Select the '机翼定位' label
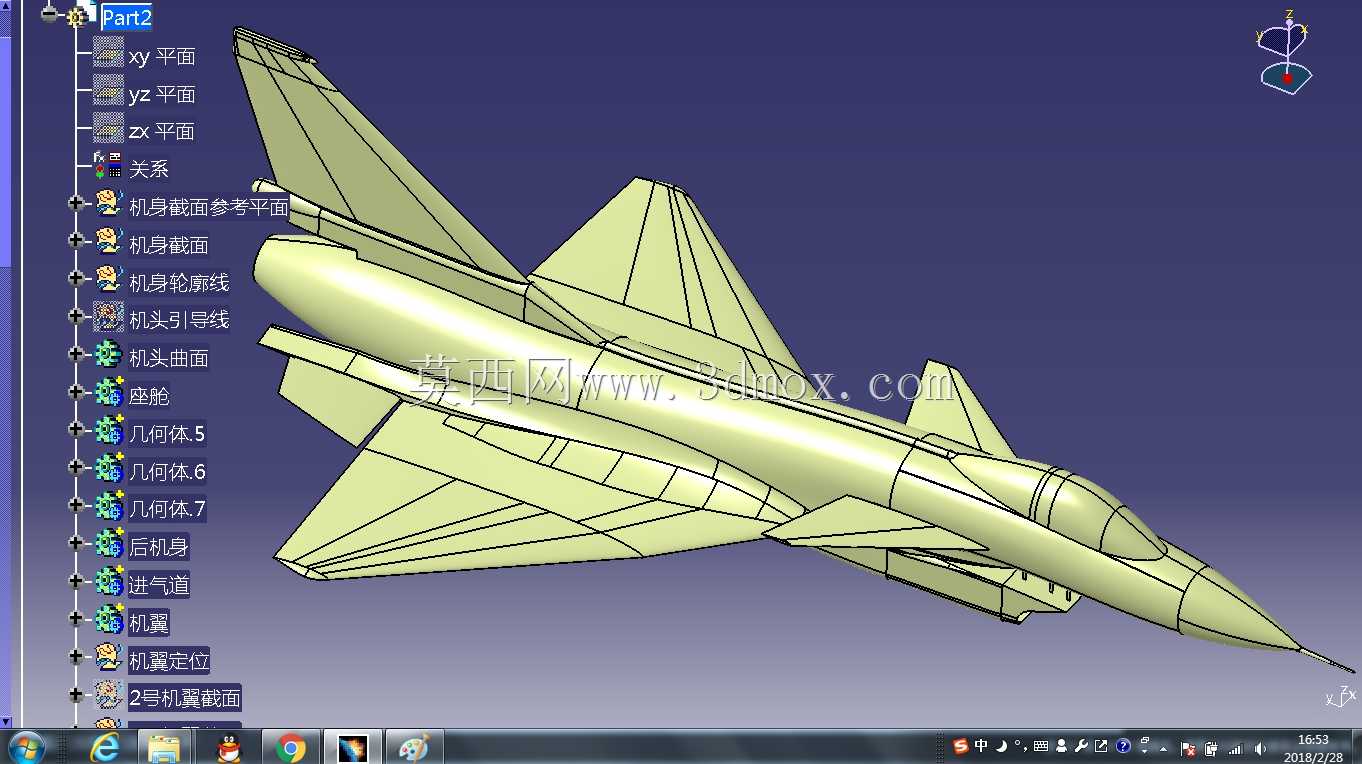This screenshot has width=1362, height=764. (169, 661)
